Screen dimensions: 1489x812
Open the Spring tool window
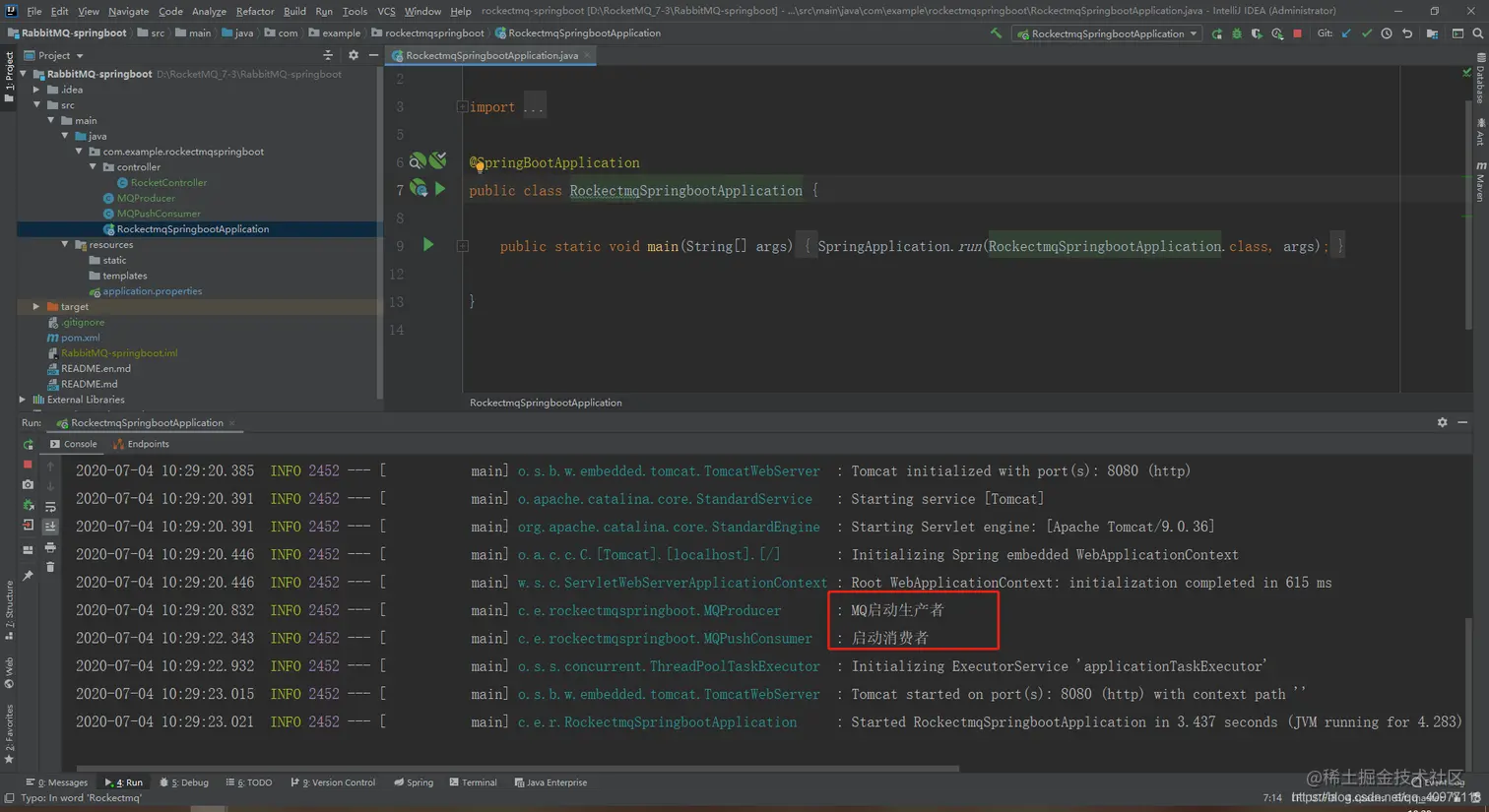click(x=414, y=782)
